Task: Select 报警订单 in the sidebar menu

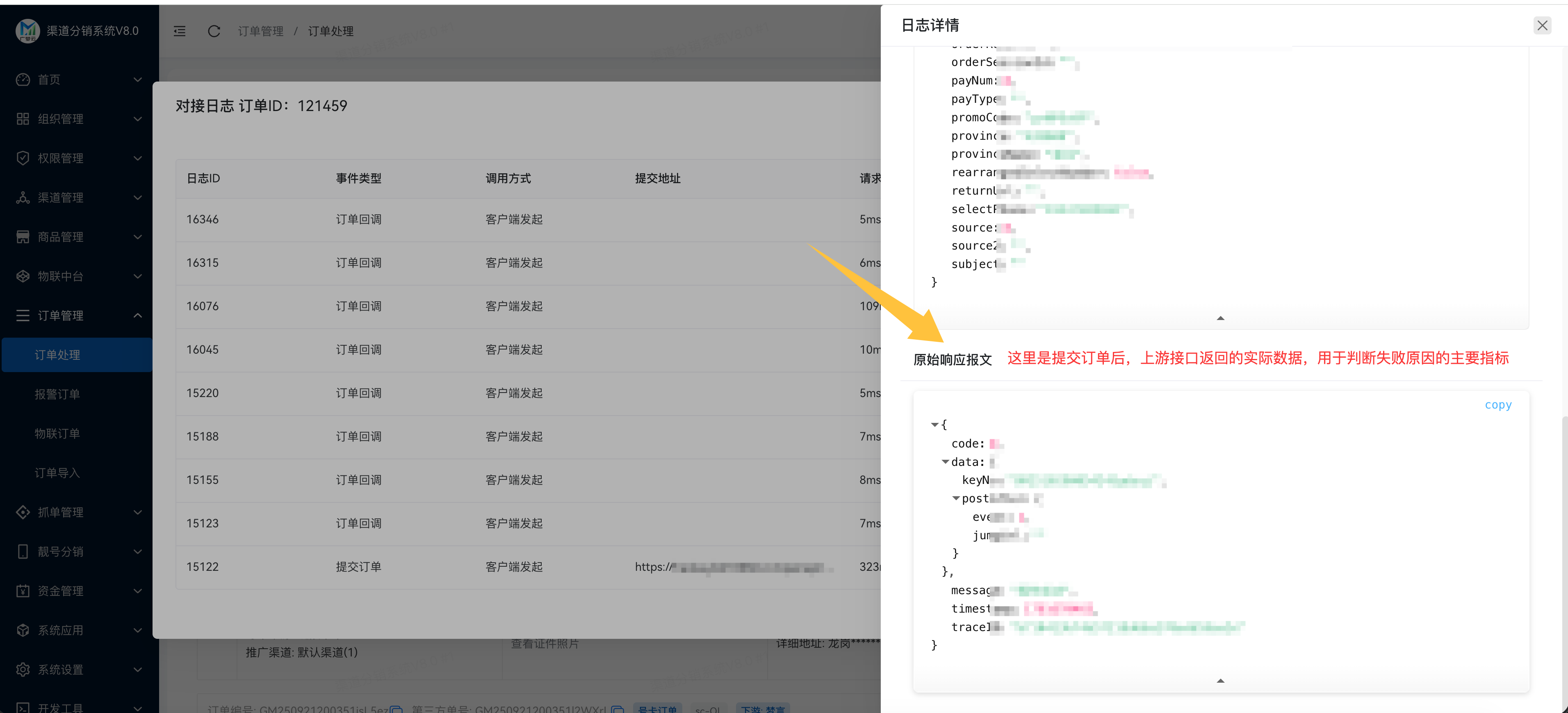Action: (x=58, y=394)
